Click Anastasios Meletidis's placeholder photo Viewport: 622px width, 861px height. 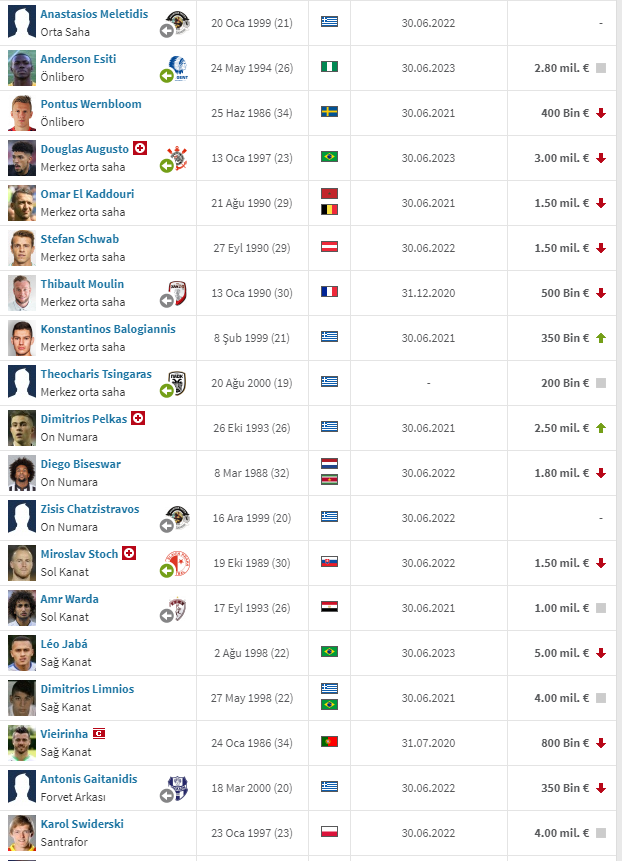point(22,23)
